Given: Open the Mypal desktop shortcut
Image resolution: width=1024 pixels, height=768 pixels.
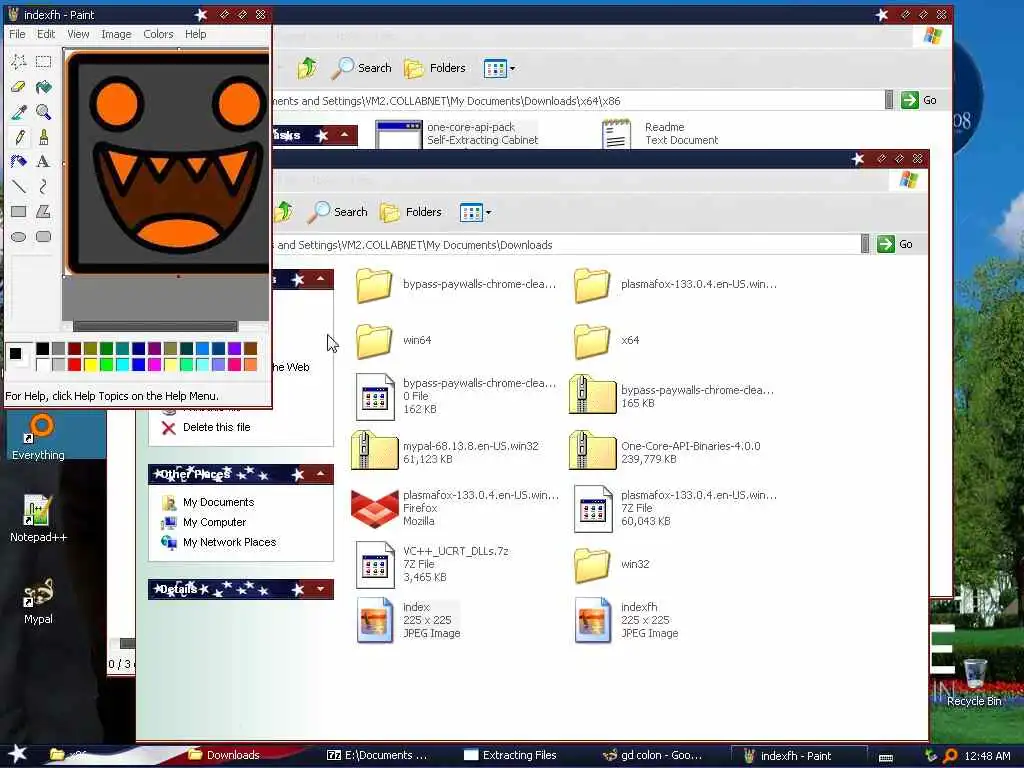Looking at the screenshot, I should pos(39,601).
